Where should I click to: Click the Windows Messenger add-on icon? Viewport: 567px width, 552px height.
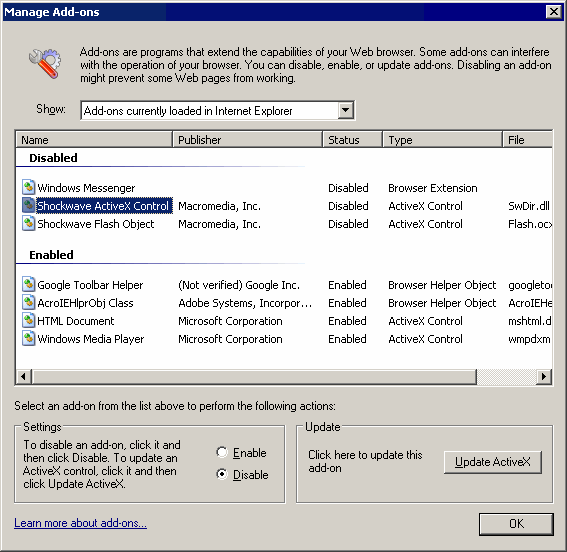point(29,187)
